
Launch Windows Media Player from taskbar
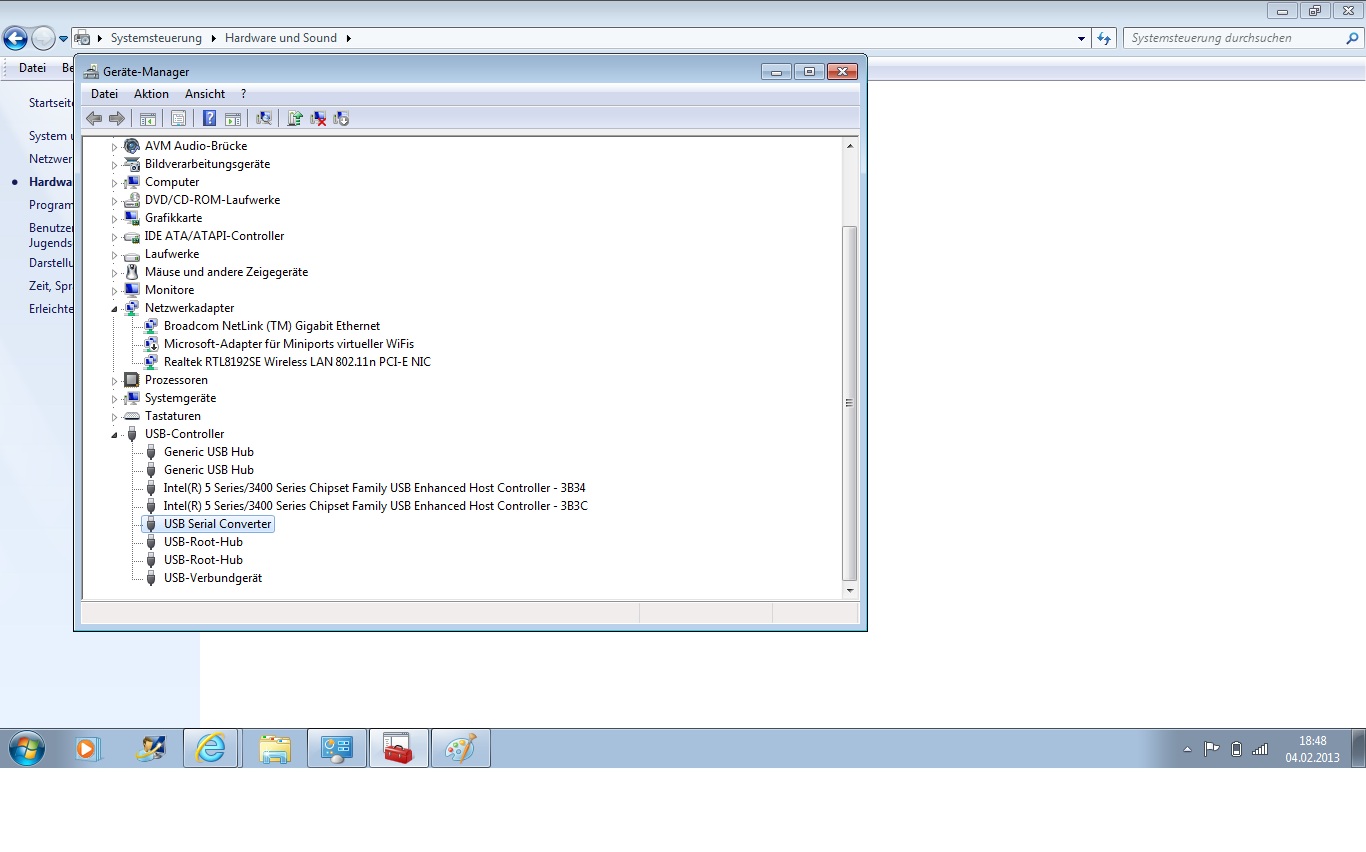(x=89, y=748)
